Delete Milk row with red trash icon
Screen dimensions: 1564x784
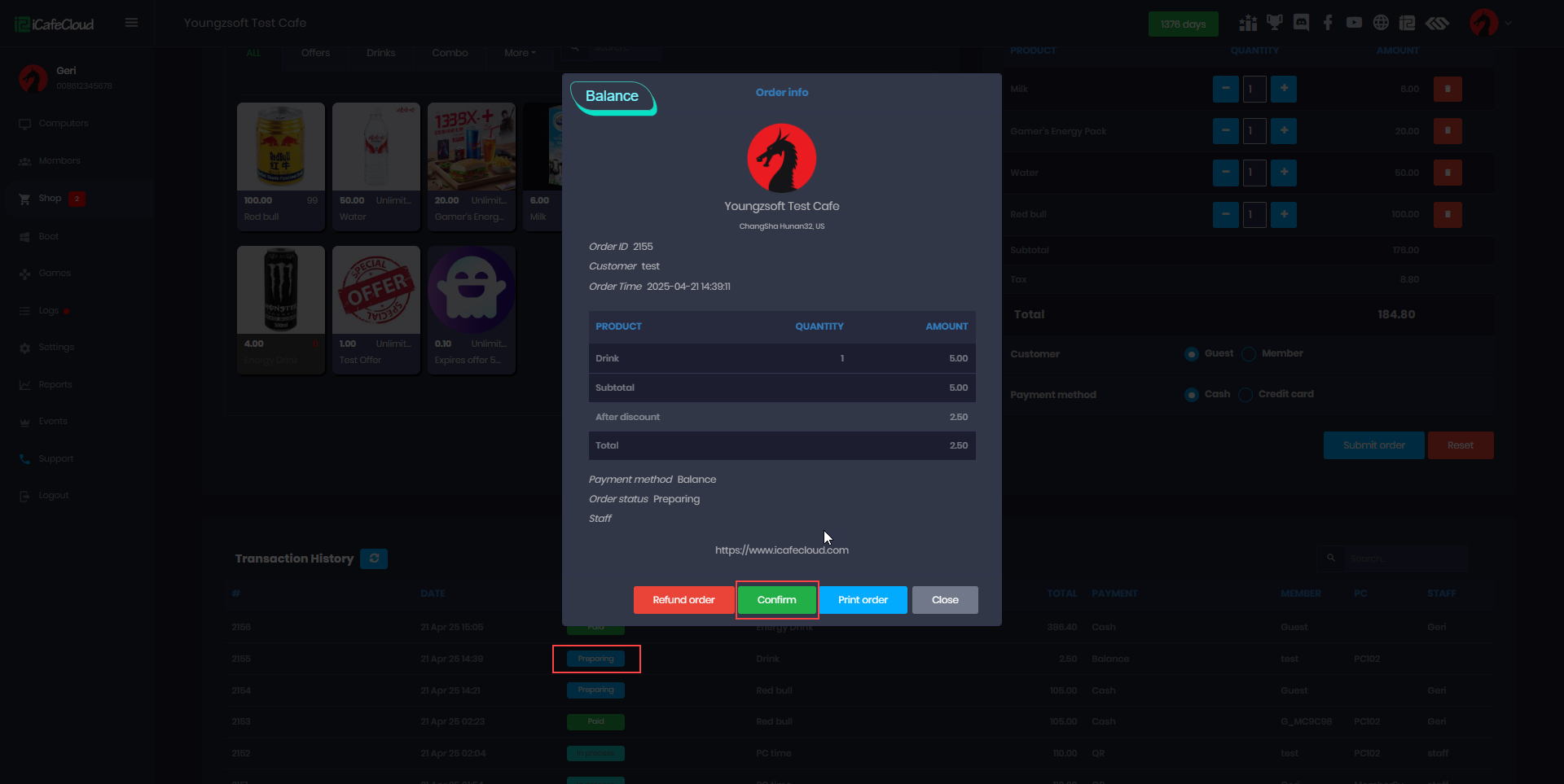1447,89
